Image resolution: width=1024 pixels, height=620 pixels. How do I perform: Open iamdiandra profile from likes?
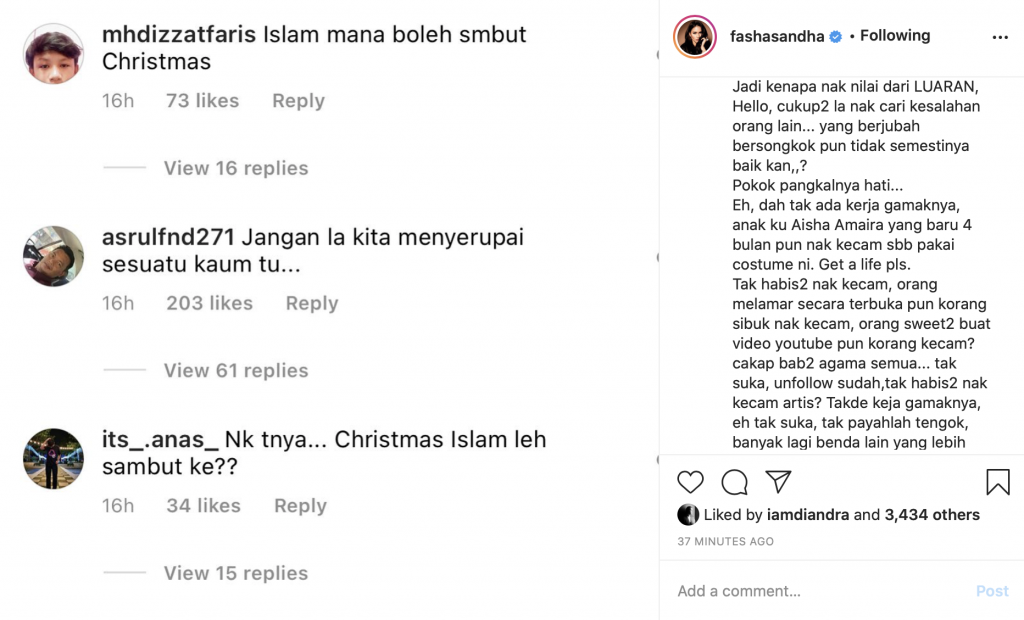[x=808, y=515]
